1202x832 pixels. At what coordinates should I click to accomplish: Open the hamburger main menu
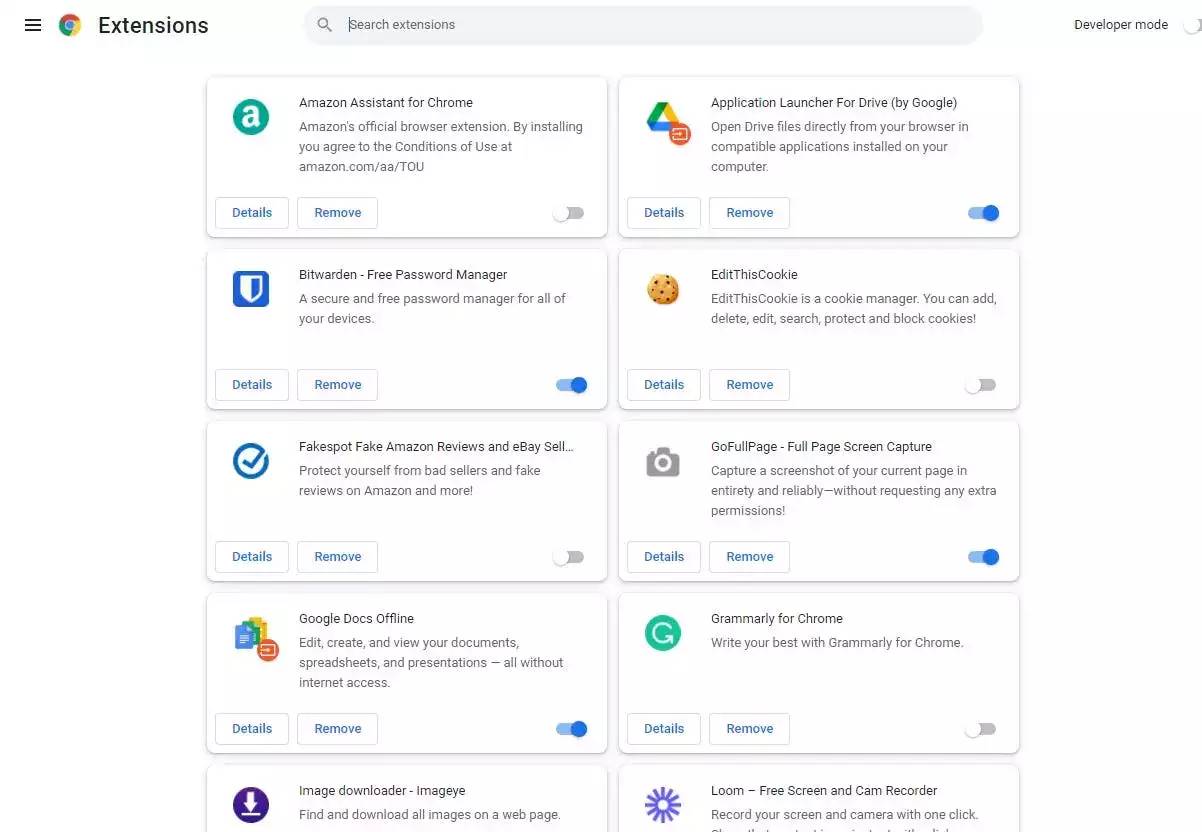click(33, 25)
